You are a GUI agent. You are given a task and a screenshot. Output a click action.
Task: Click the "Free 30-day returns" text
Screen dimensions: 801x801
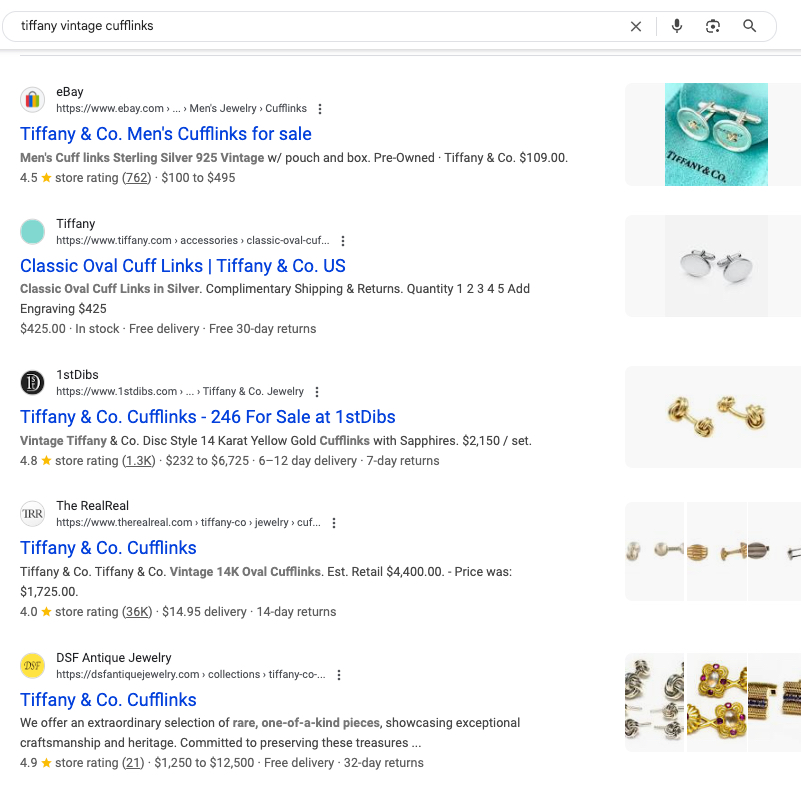pos(263,329)
